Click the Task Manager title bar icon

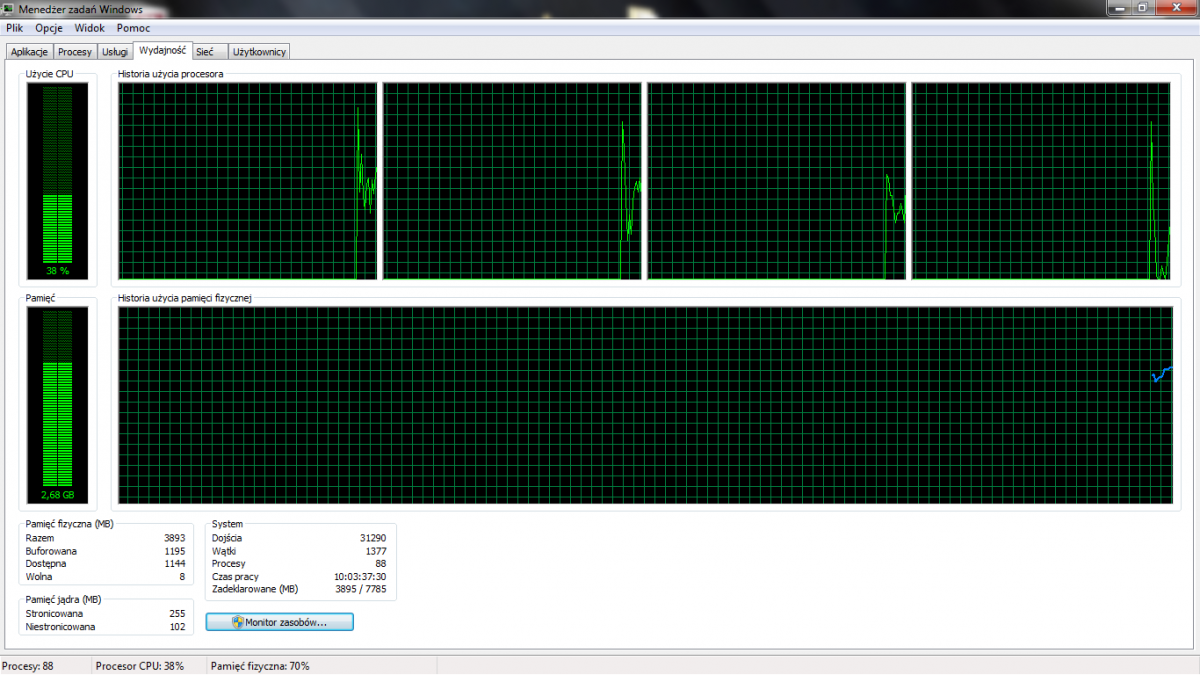point(10,9)
